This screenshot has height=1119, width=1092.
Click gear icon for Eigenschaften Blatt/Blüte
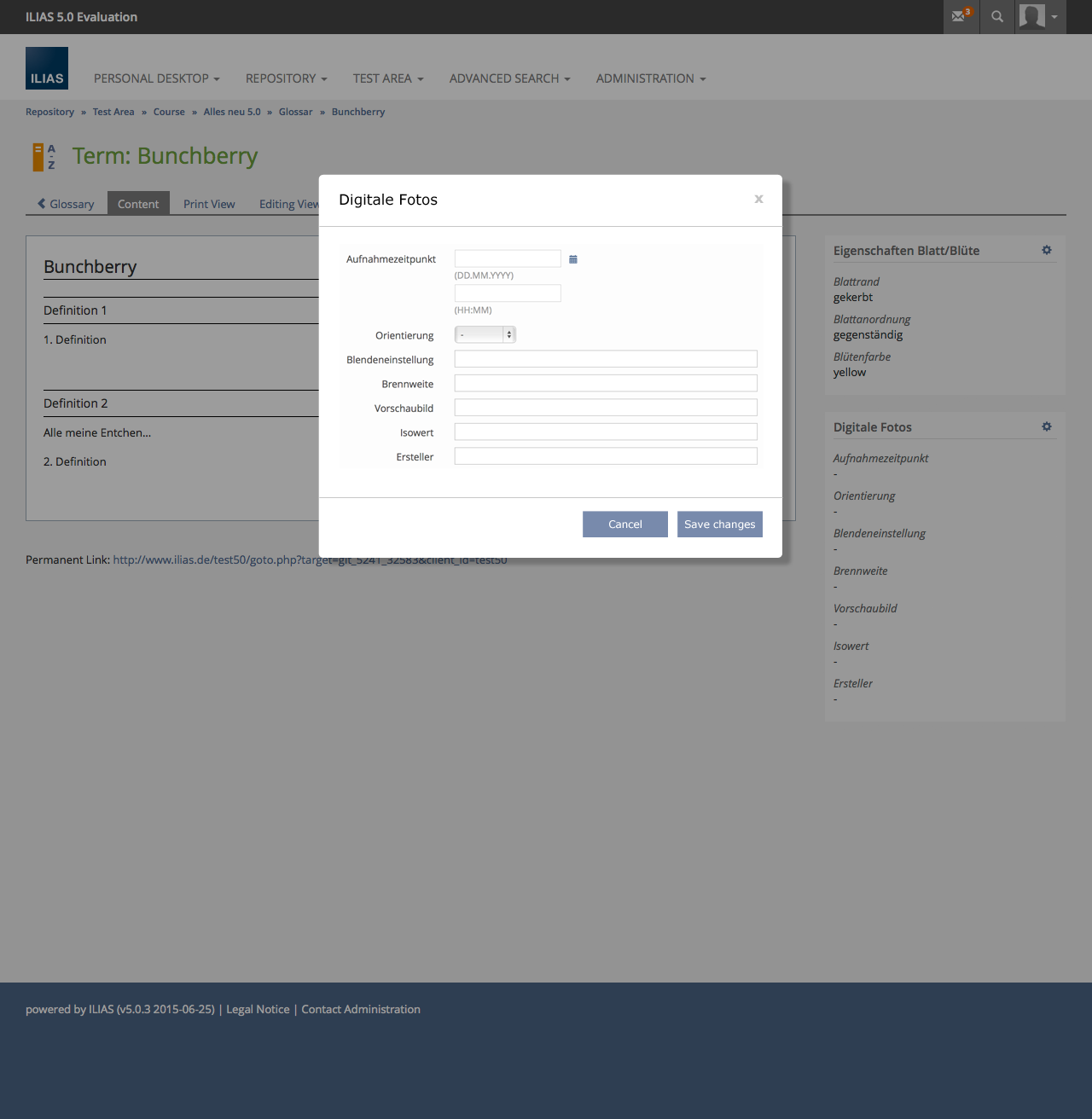pyautogui.click(x=1047, y=250)
